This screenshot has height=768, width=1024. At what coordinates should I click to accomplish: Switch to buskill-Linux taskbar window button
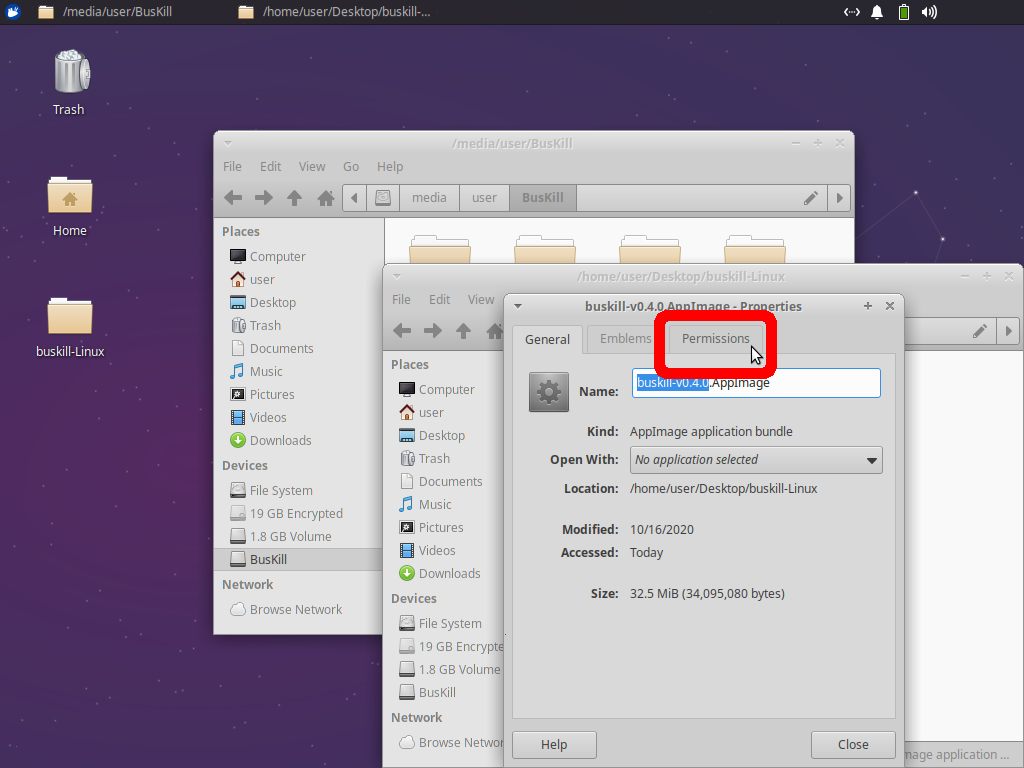pyautogui.click(x=334, y=12)
